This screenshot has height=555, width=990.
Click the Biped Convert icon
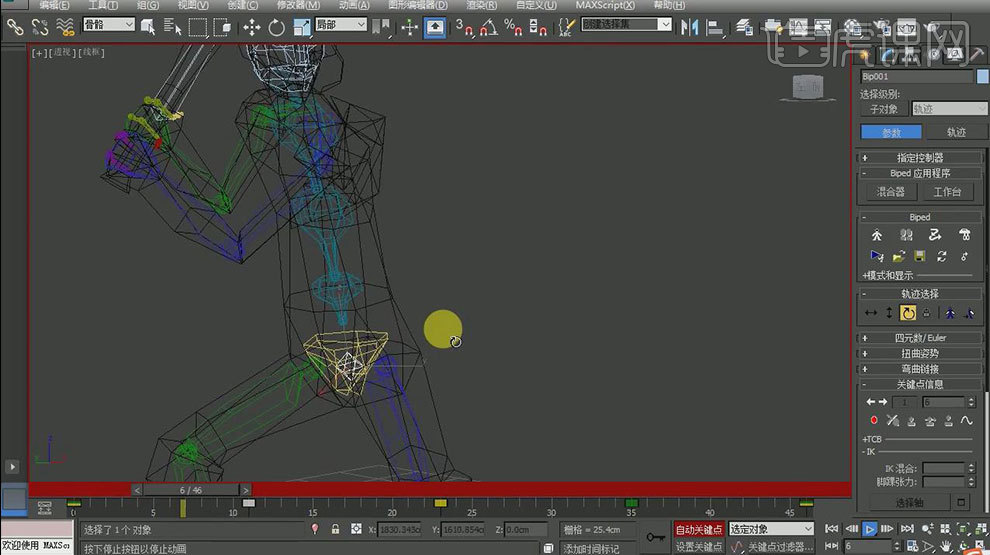941,256
